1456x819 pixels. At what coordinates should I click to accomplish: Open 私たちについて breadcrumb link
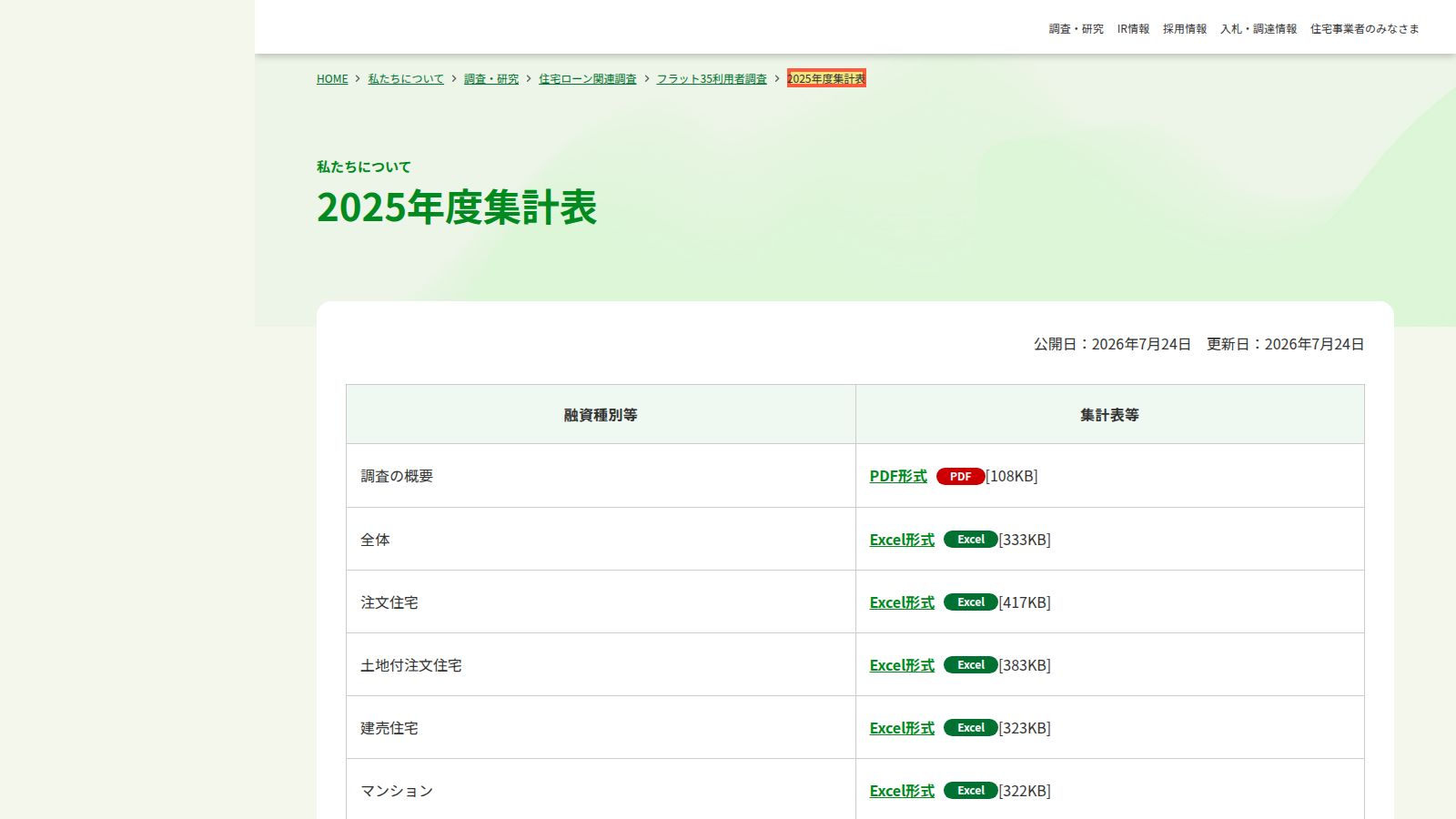pyautogui.click(x=406, y=79)
